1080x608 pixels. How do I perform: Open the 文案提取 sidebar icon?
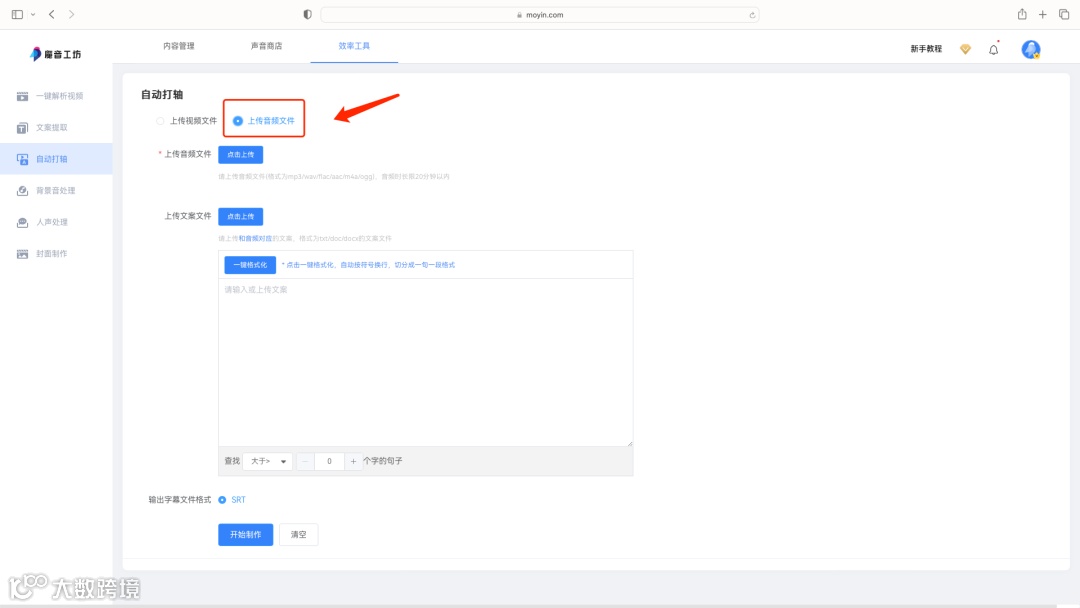pos(23,128)
